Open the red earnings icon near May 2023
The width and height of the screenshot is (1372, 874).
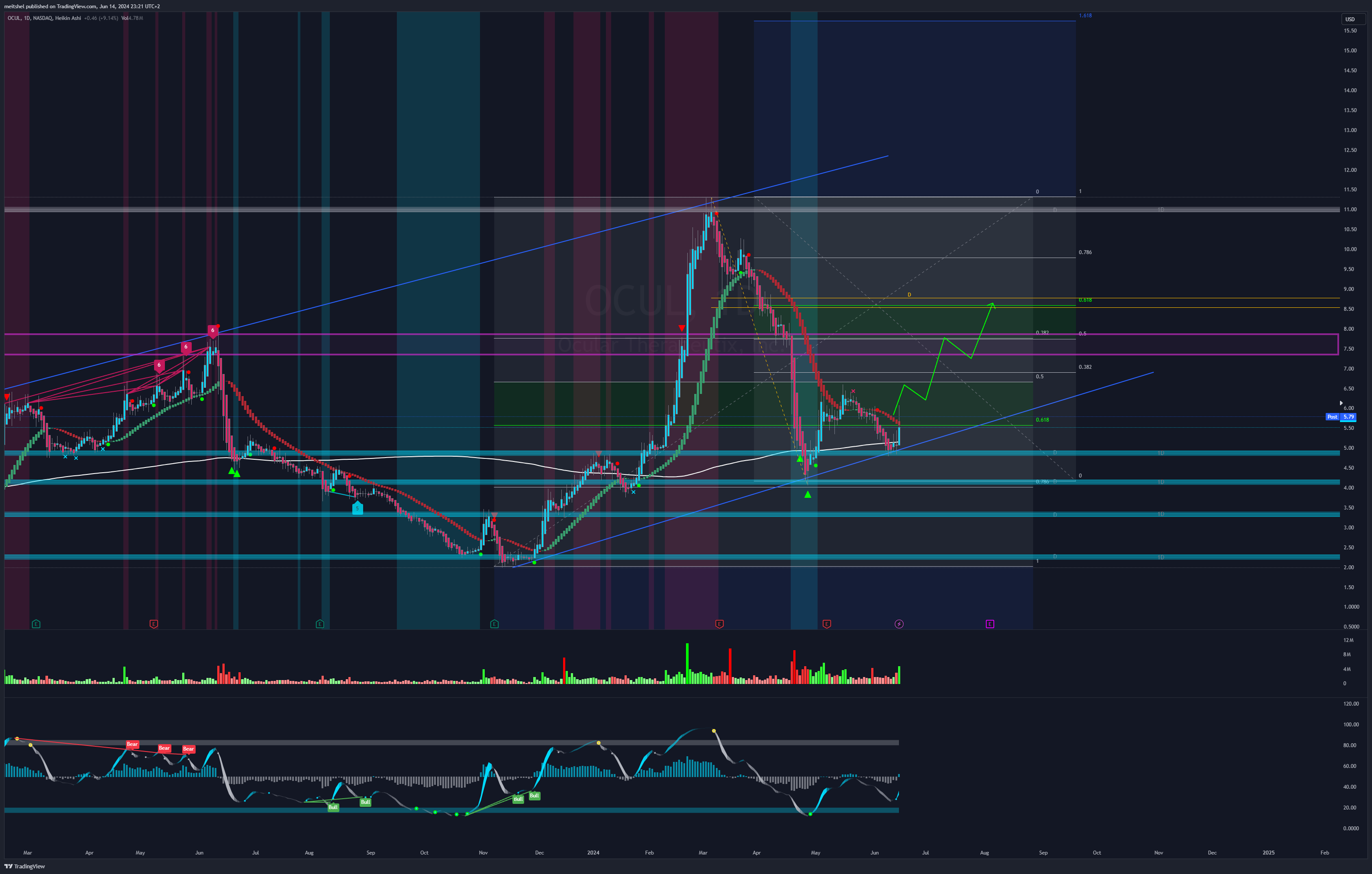click(x=153, y=624)
